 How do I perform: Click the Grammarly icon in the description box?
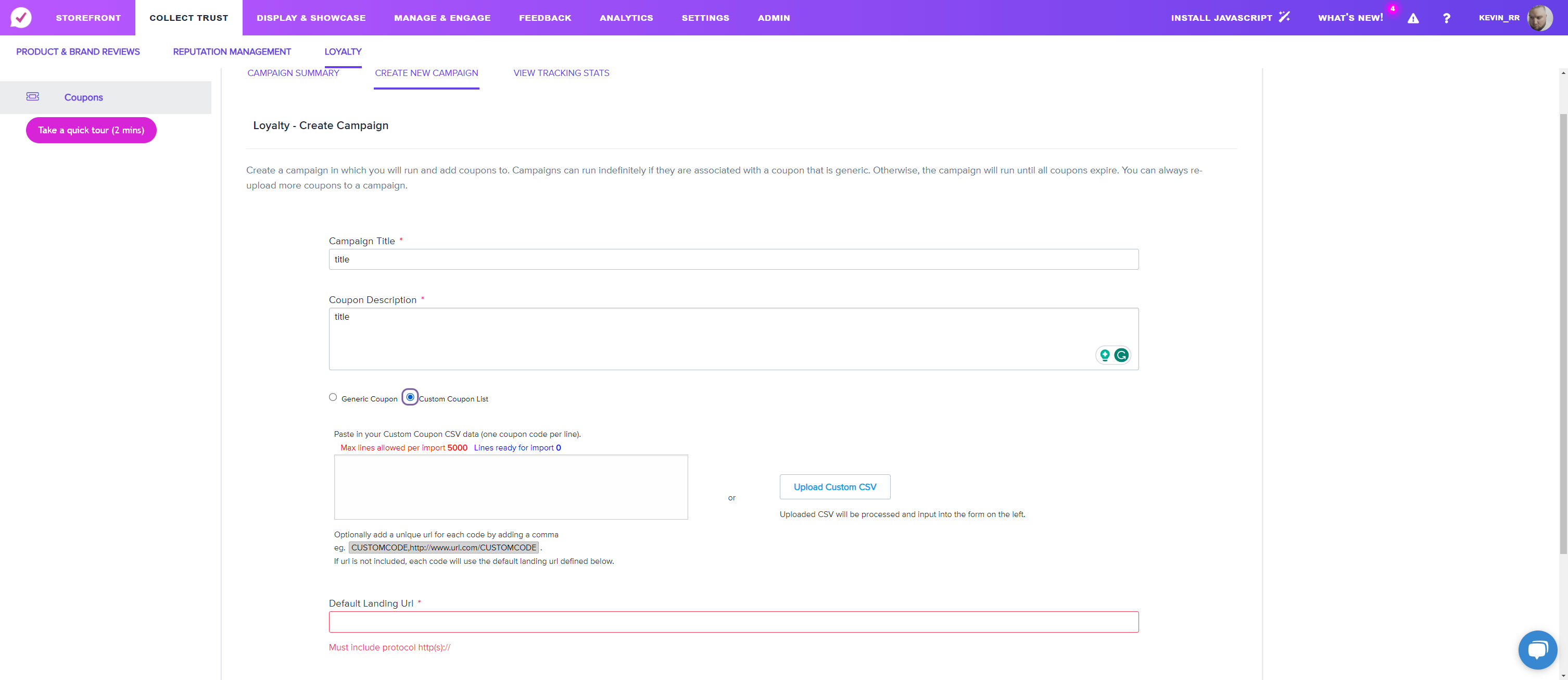point(1121,355)
